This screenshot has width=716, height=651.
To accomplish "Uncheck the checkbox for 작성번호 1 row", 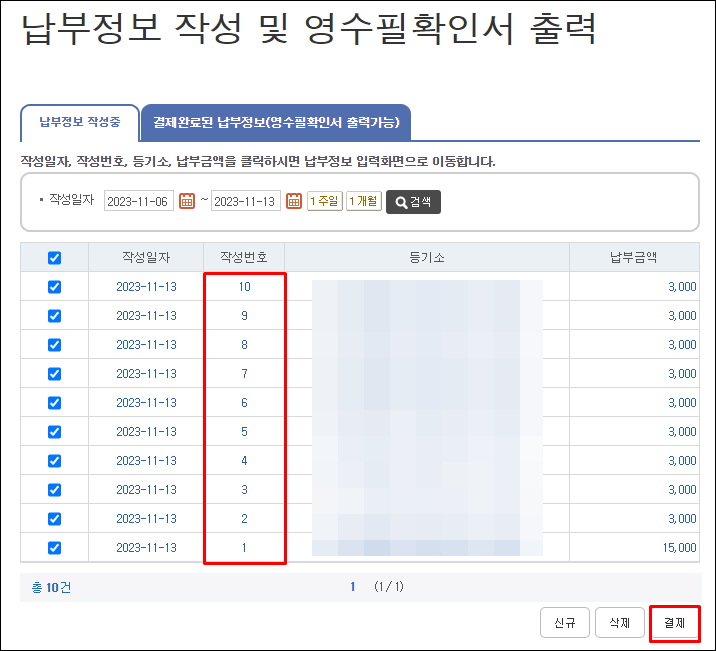I will [55, 548].
